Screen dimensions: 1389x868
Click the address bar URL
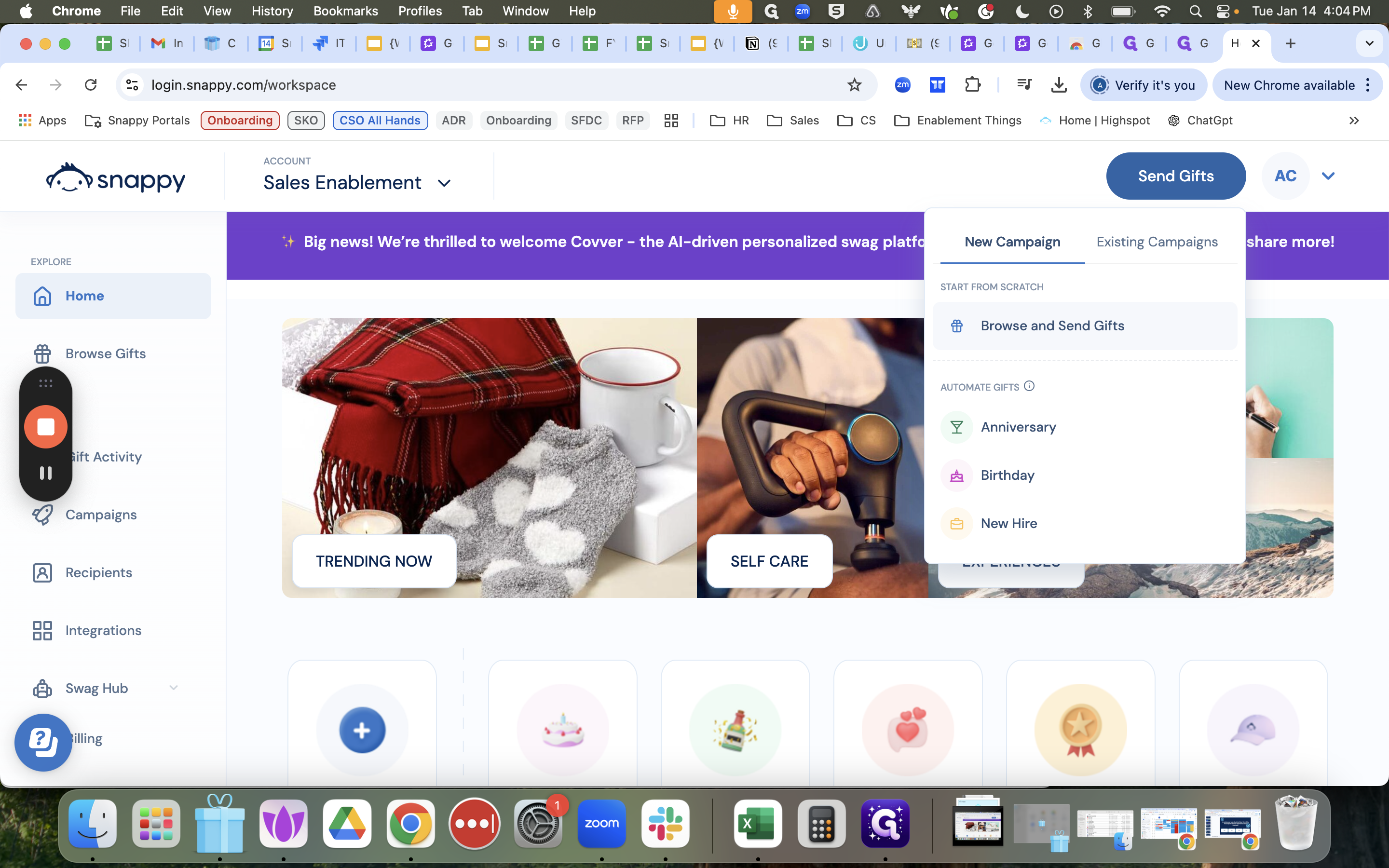244,85
